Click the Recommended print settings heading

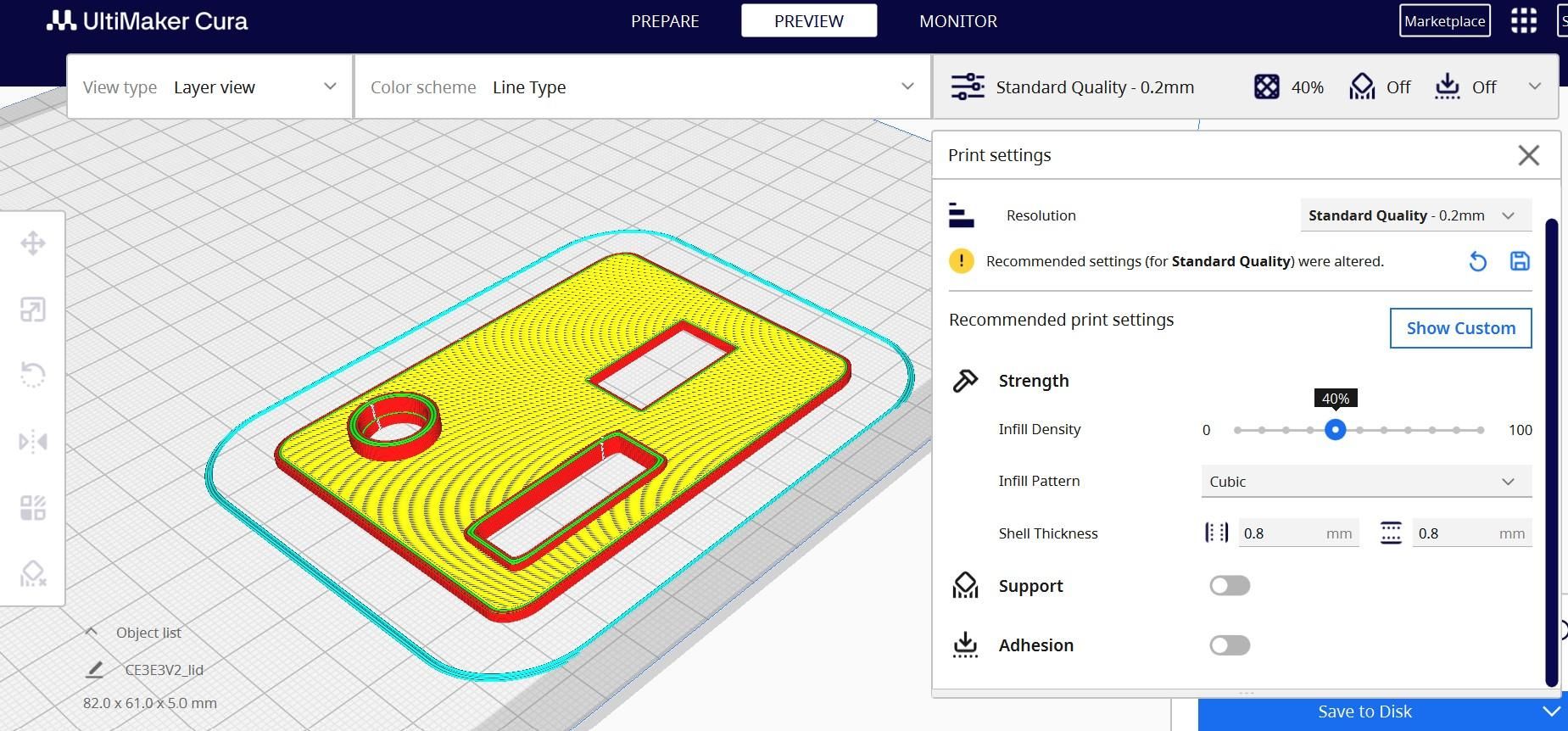pos(1061,320)
